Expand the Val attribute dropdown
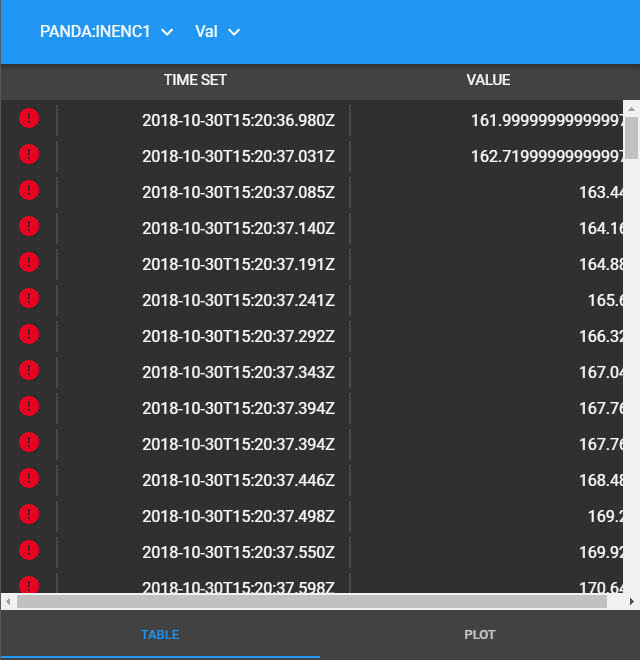 coord(218,32)
